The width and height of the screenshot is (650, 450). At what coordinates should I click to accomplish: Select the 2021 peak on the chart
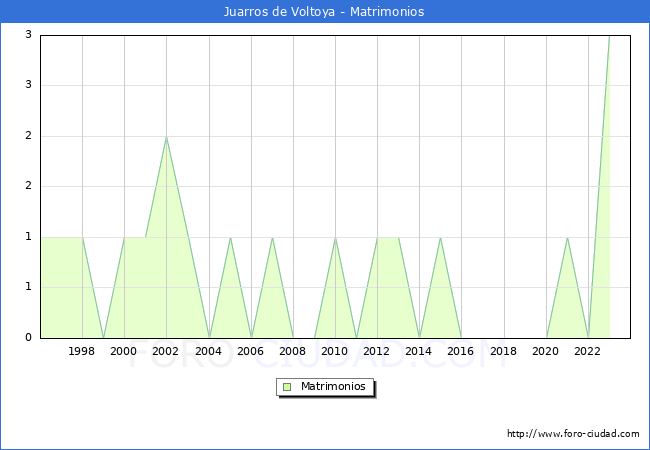(567, 238)
